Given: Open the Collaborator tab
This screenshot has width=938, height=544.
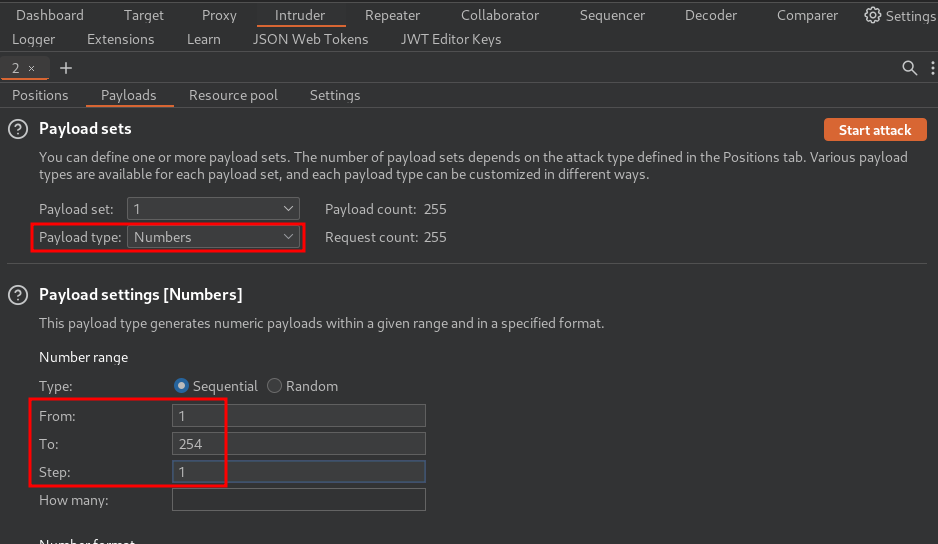Looking at the screenshot, I should (x=500, y=15).
